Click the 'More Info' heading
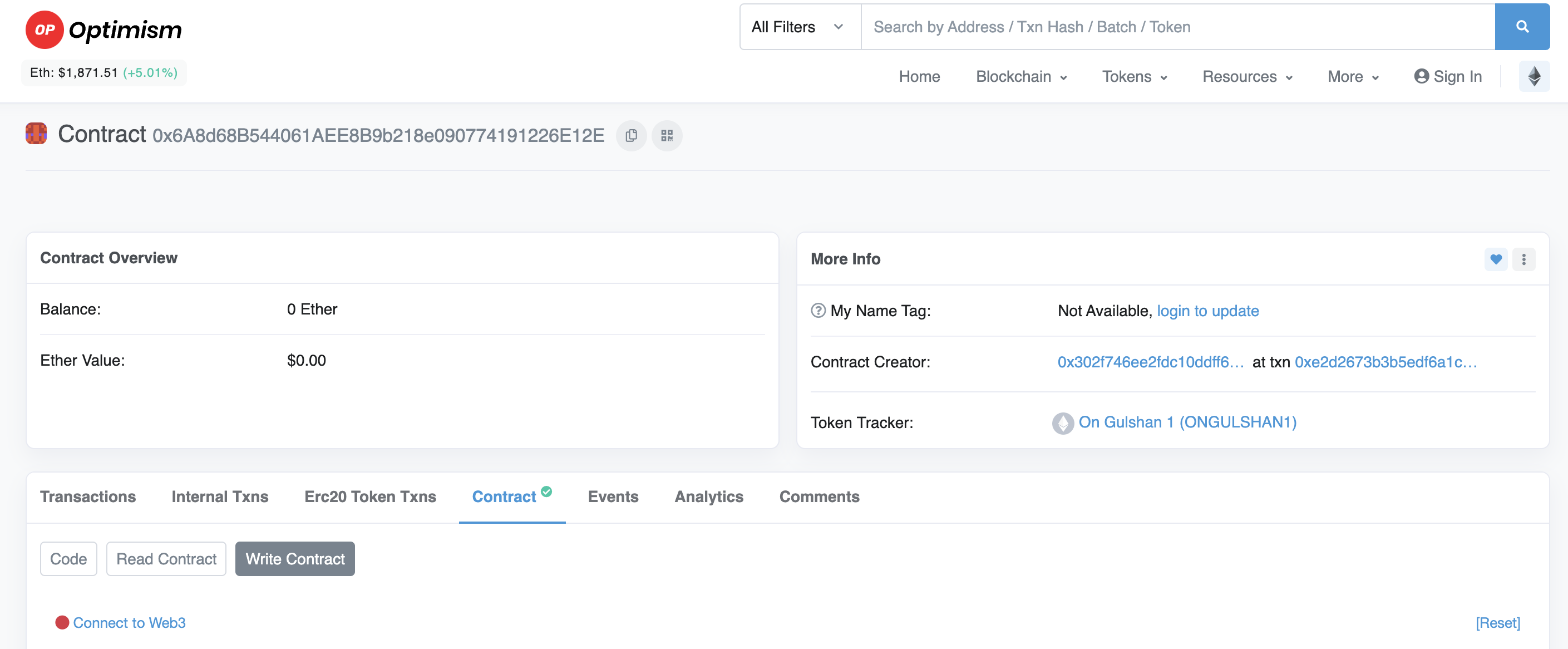 pos(845,259)
